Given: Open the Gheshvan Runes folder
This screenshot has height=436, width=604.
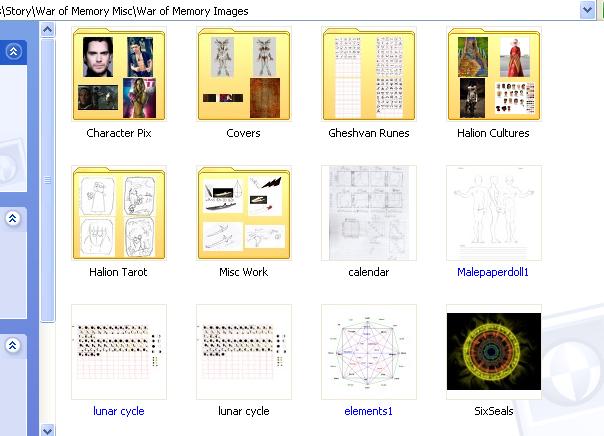Looking at the screenshot, I should [369, 75].
